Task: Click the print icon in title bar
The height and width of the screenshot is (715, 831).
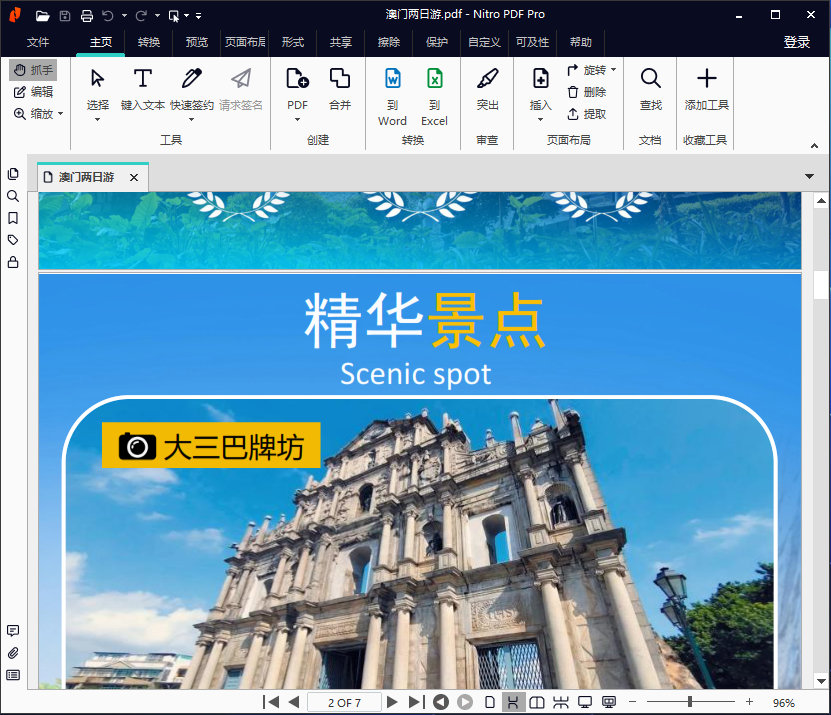Action: coord(87,15)
